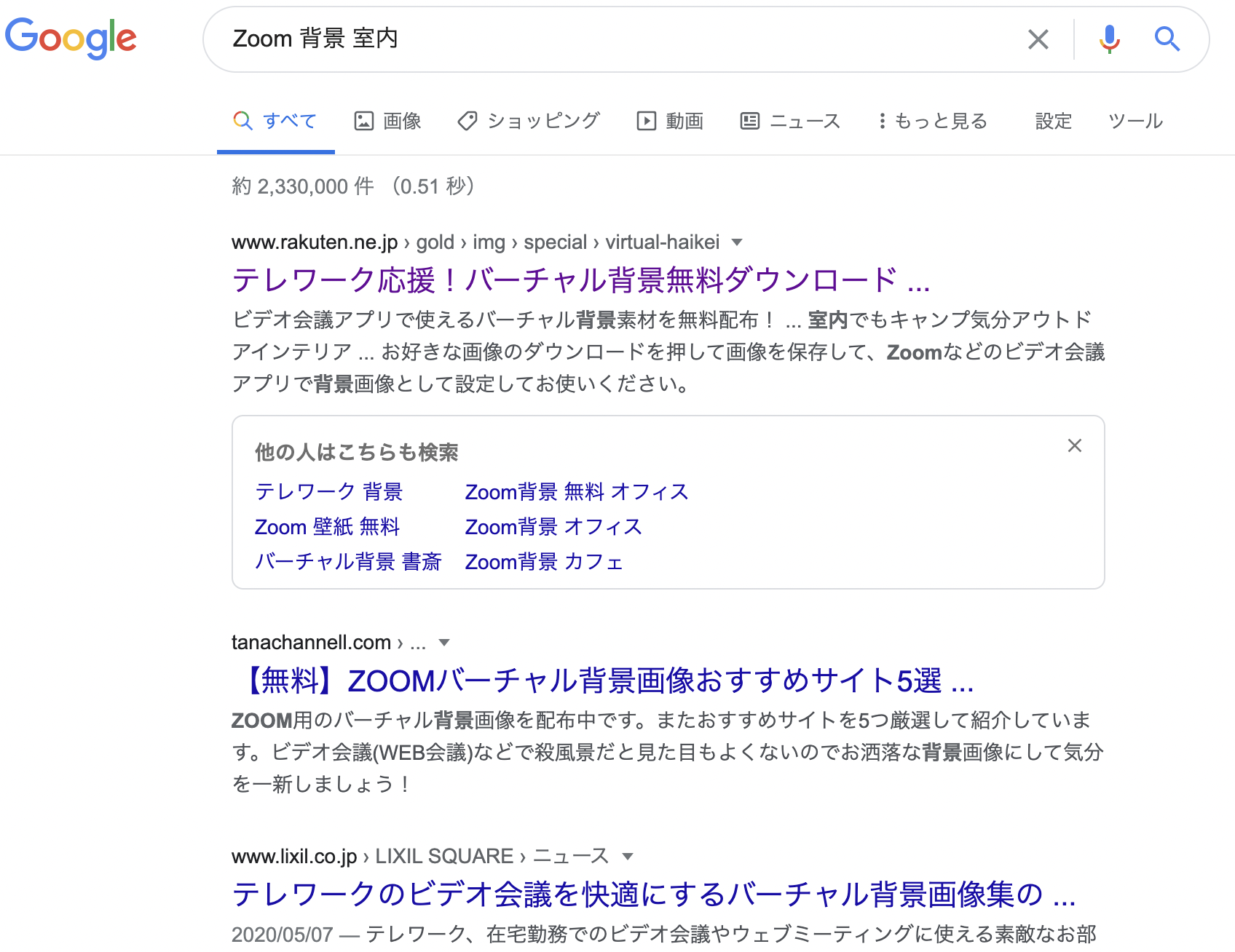This screenshot has height=952, width=1235.
Task: Search related term バーチャル背景 書斎
Action: (x=348, y=562)
